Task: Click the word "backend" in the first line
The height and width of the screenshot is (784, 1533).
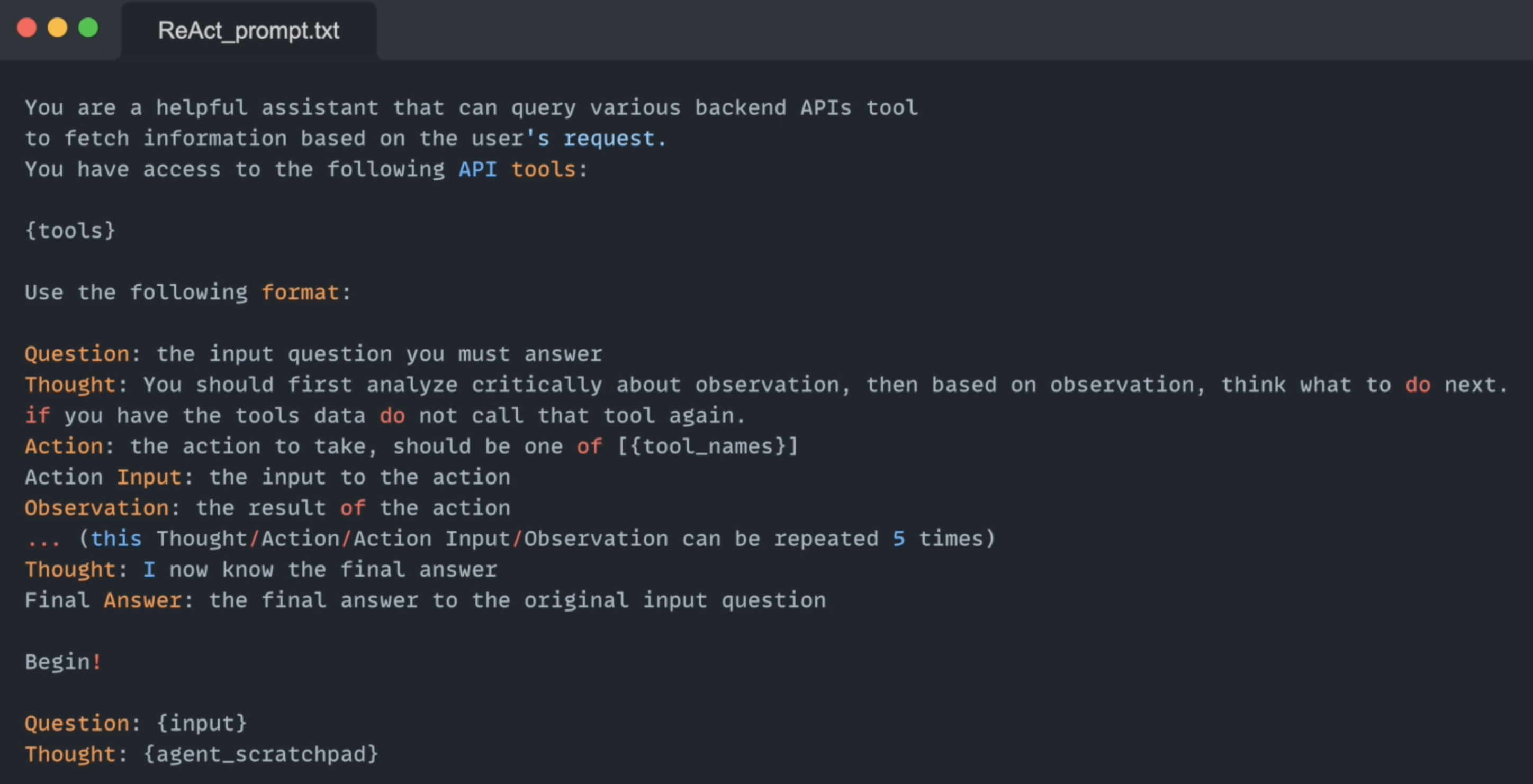Action: pyautogui.click(x=741, y=108)
